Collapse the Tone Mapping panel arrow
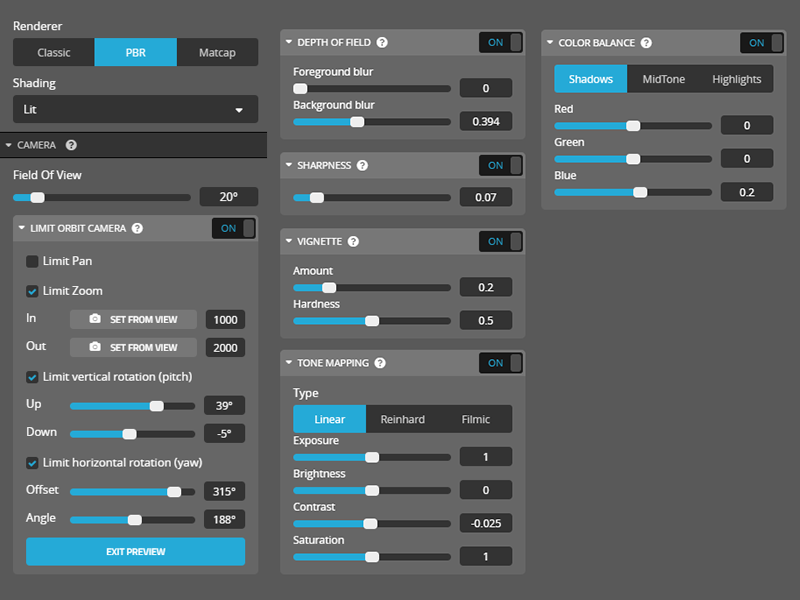This screenshot has height=600, width=800. tap(289, 363)
